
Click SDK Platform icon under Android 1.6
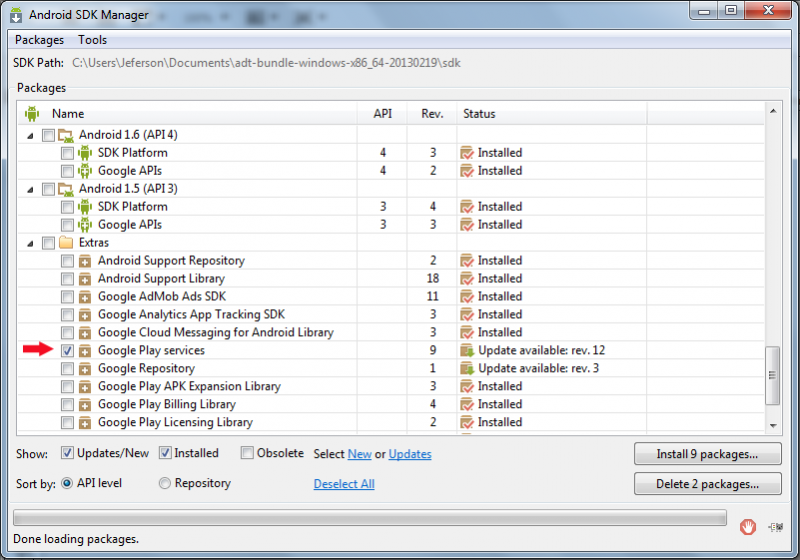[85, 152]
